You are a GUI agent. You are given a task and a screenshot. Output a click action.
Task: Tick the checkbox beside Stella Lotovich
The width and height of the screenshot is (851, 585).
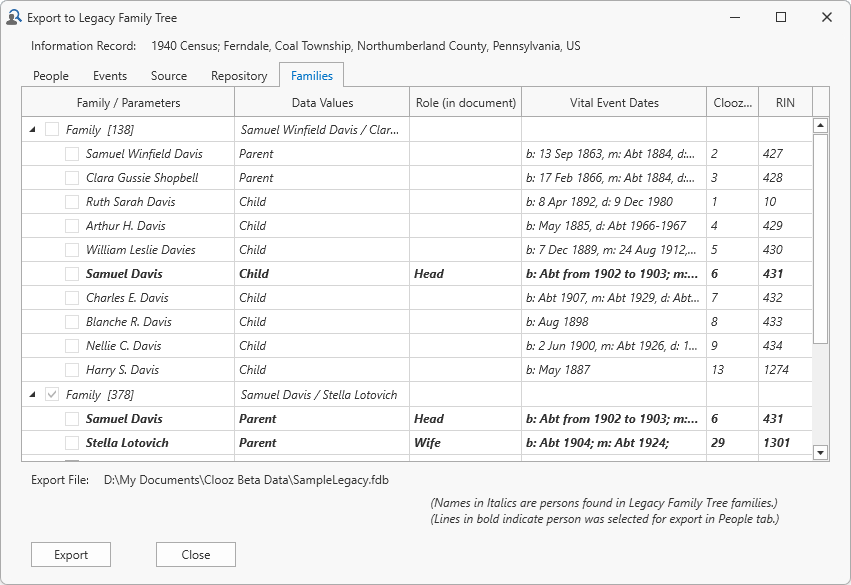tap(72, 443)
